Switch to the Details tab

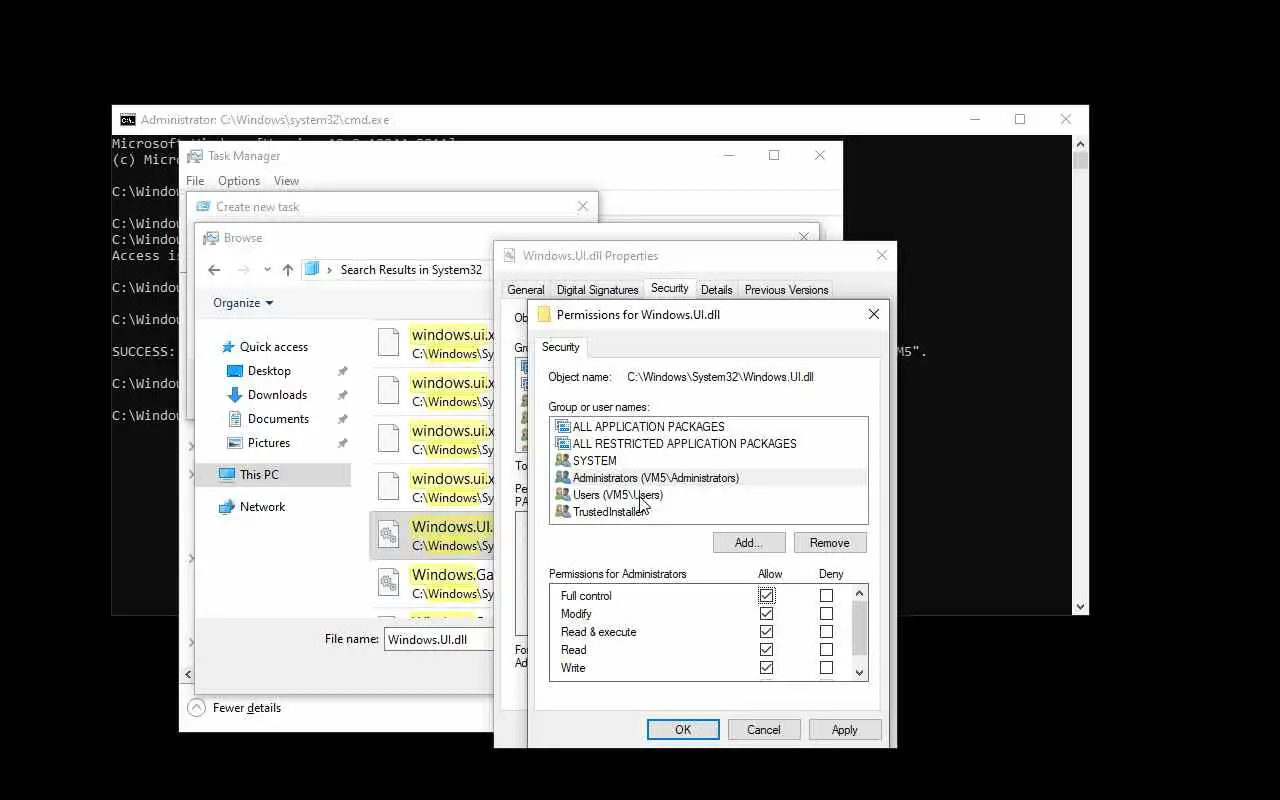coord(717,290)
